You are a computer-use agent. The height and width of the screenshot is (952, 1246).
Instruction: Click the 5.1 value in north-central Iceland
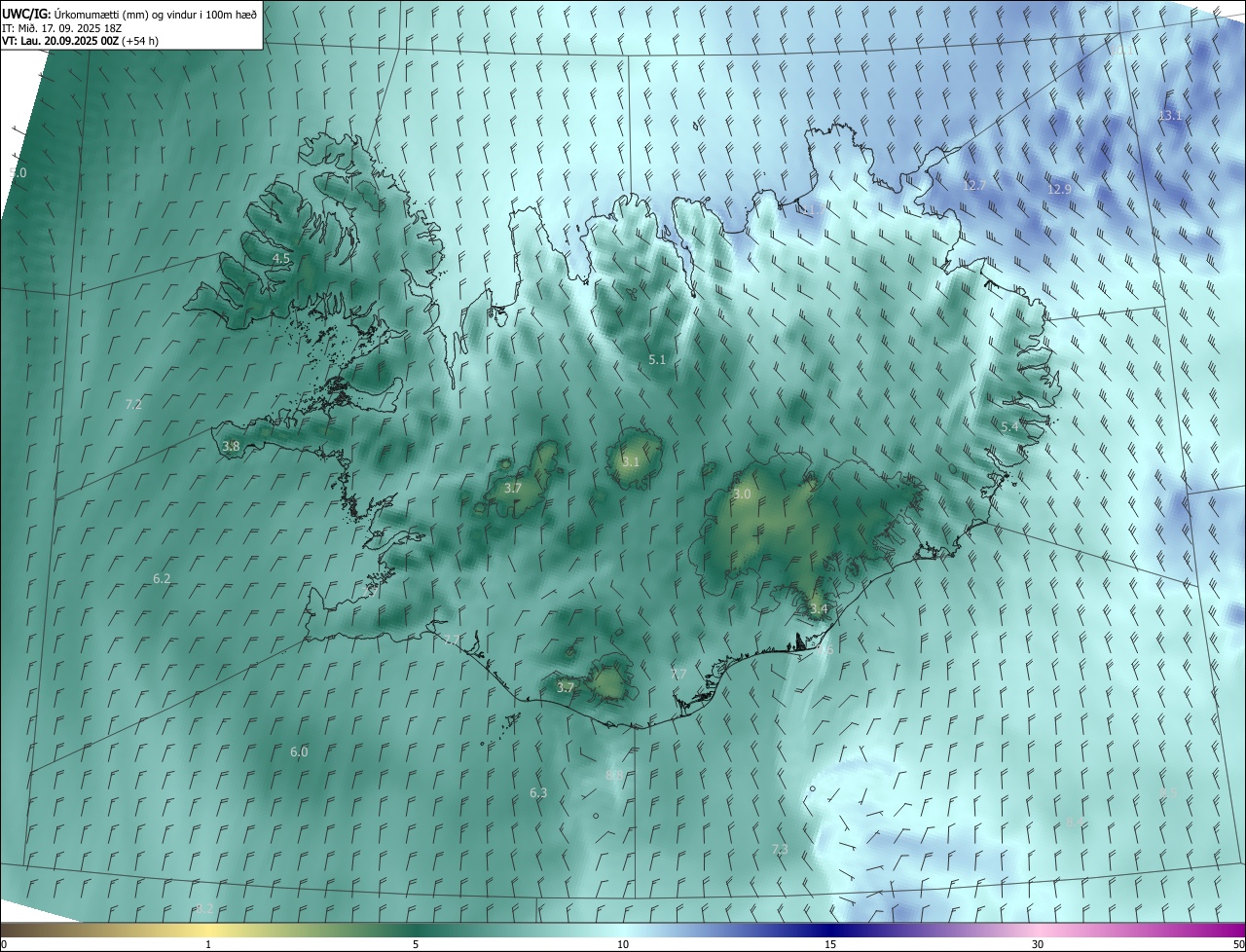coord(657,360)
